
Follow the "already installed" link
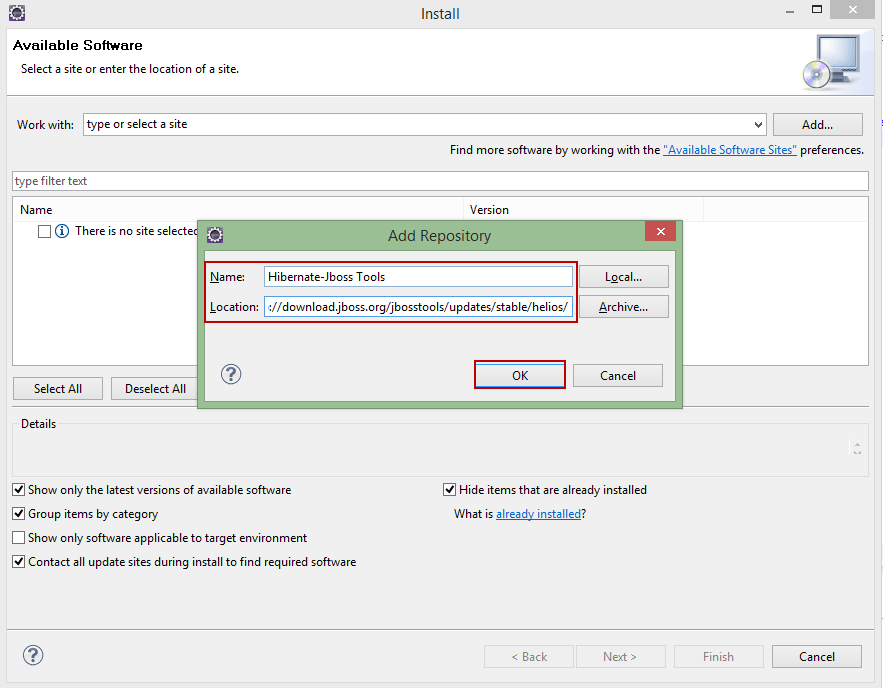(x=537, y=513)
